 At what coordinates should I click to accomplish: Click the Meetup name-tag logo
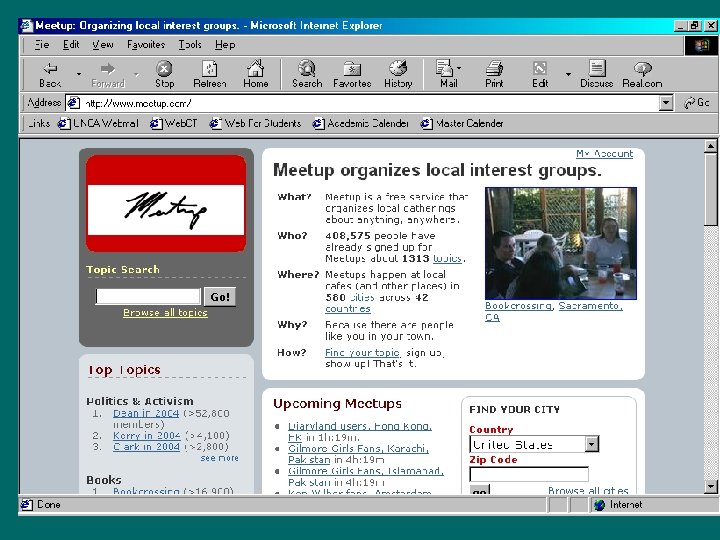click(166, 203)
